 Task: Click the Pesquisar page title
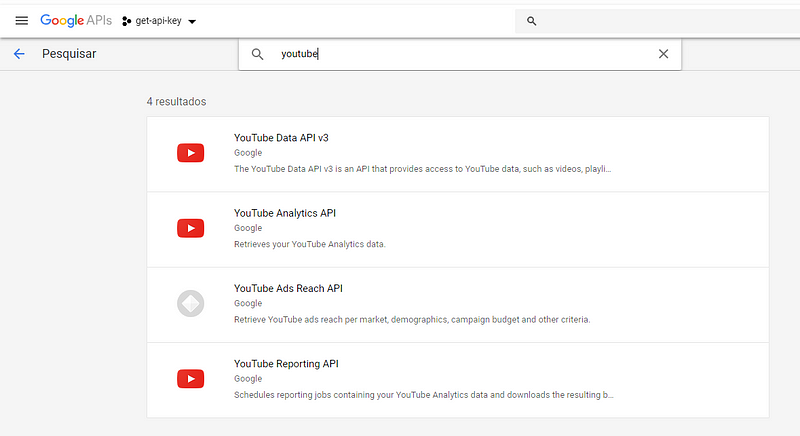tap(69, 54)
